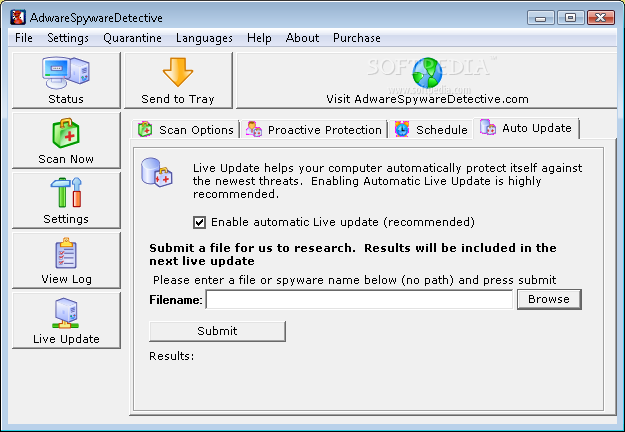Open the About menu
This screenshot has height=432, width=625.
(x=302, y=38)
